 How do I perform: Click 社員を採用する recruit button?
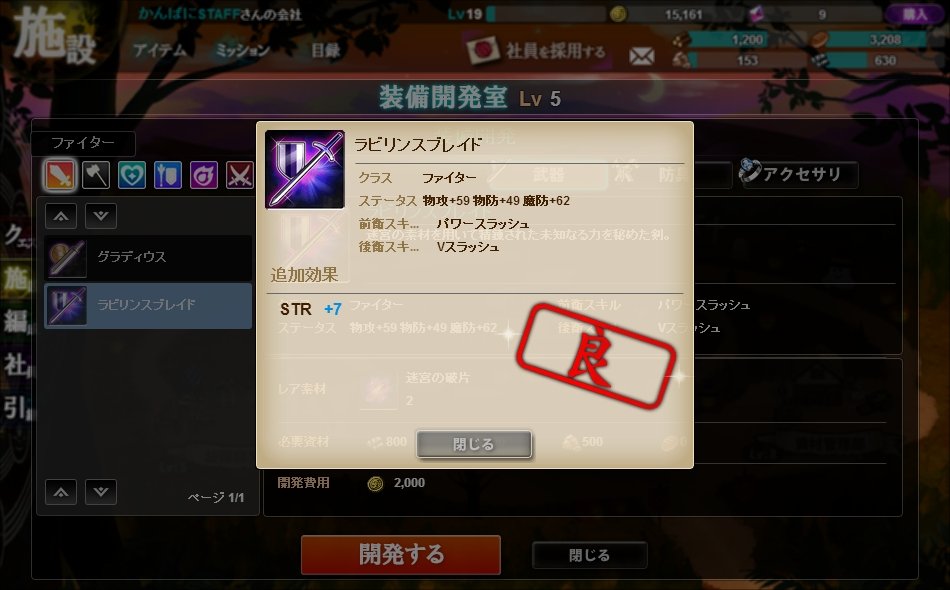536,51
